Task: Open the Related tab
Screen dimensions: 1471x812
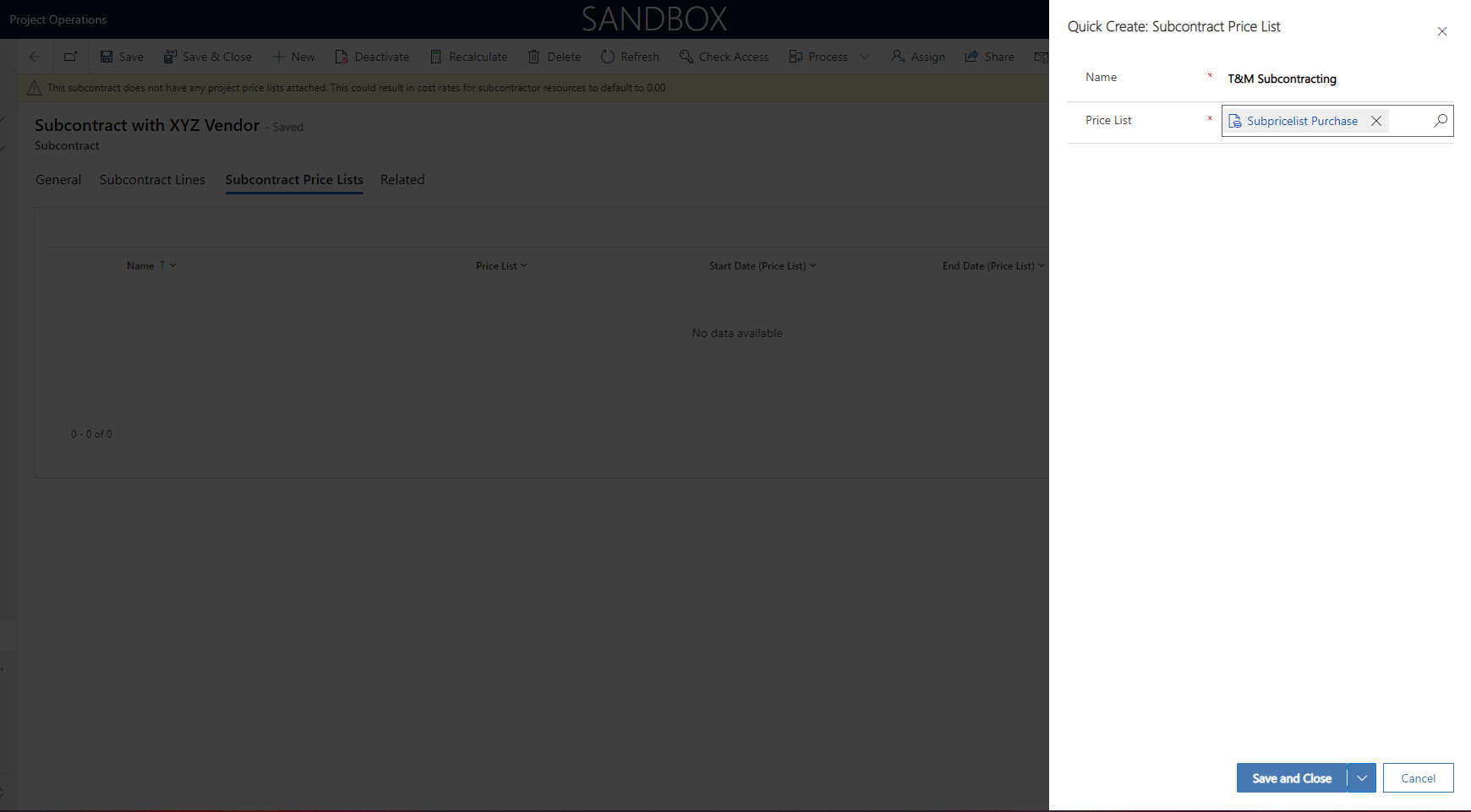Action: point(402,180)
